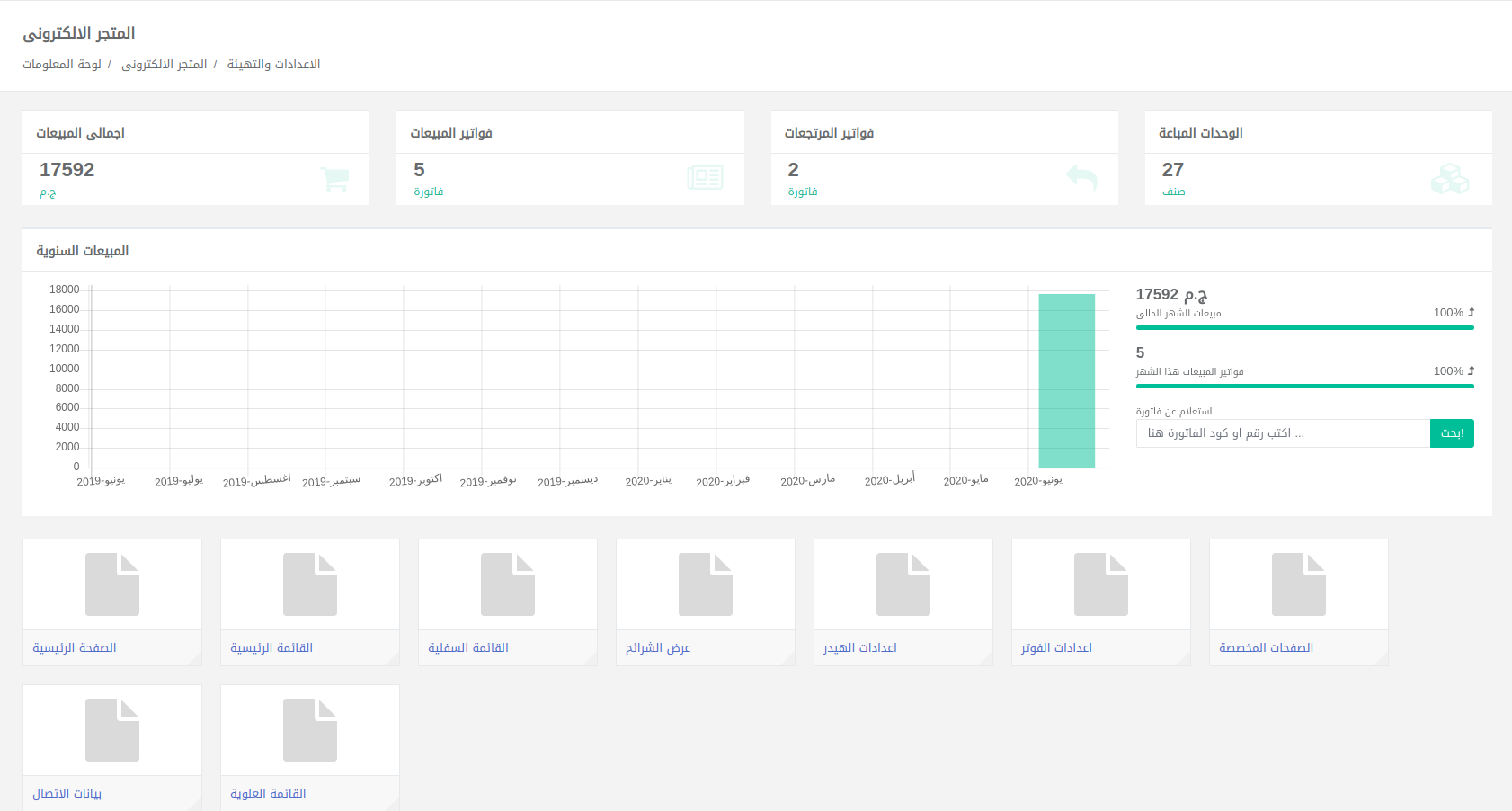
Task: Open the الصفحة الرئيسية link label
Action: click(x=75, y=647)
